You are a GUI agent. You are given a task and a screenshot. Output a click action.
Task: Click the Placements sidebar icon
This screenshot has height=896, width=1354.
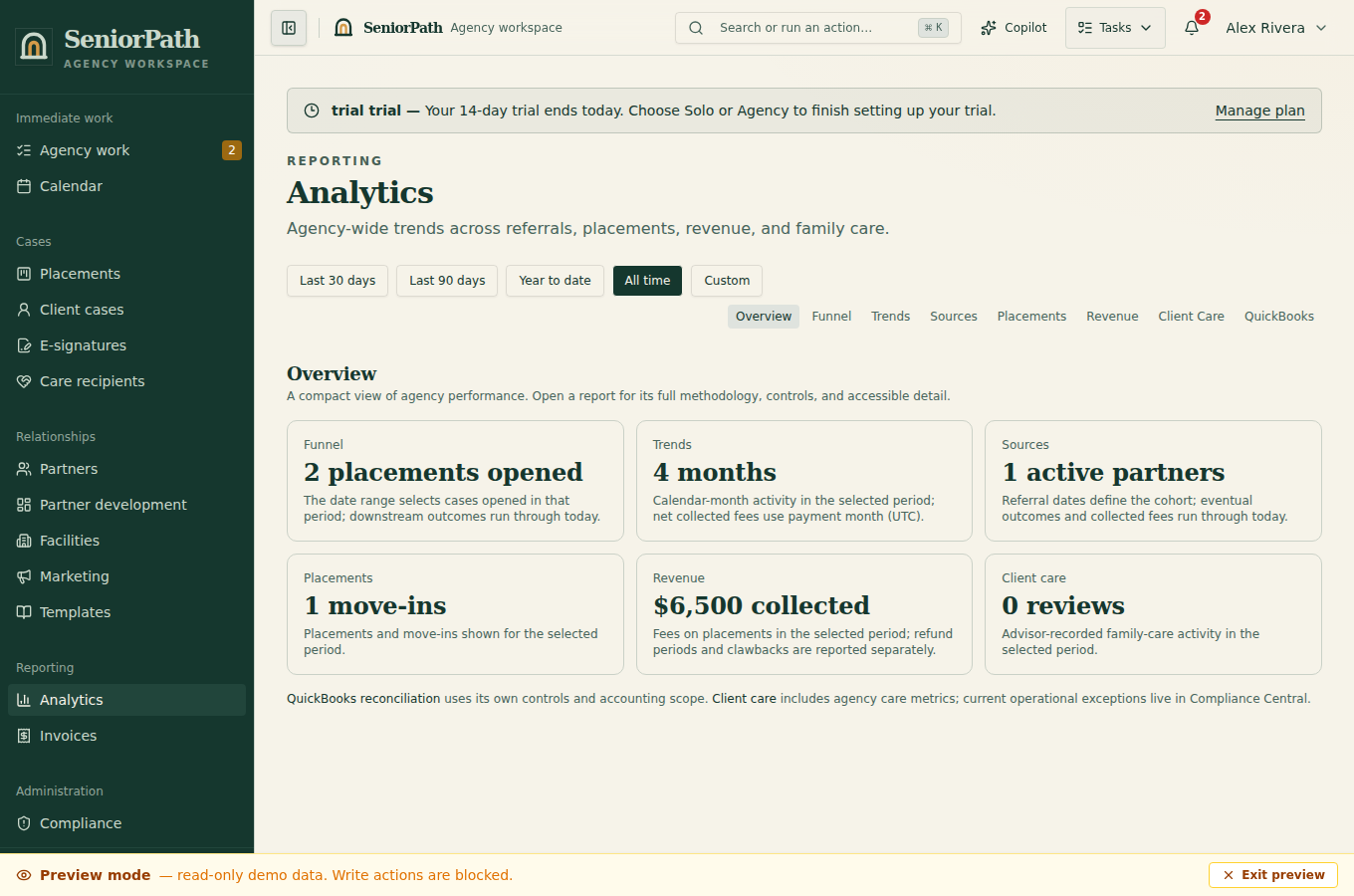tap(24, 274)
